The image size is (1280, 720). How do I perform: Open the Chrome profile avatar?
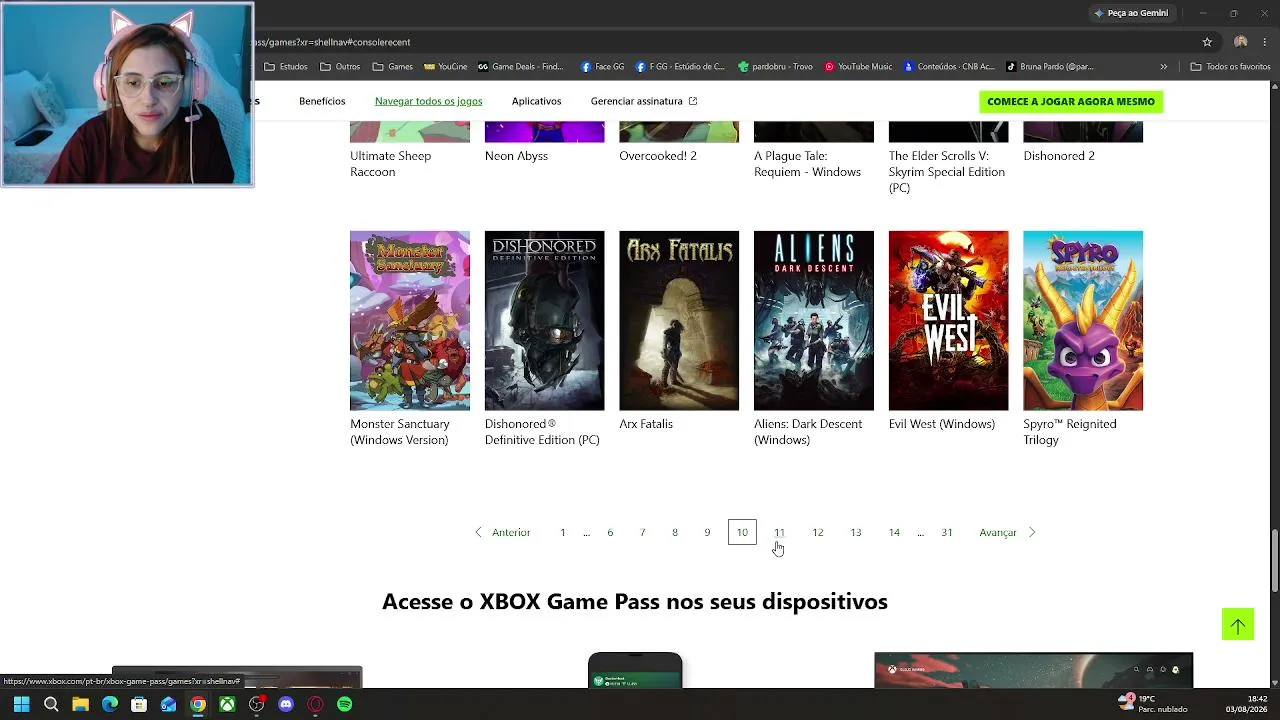pos(1240,42)
